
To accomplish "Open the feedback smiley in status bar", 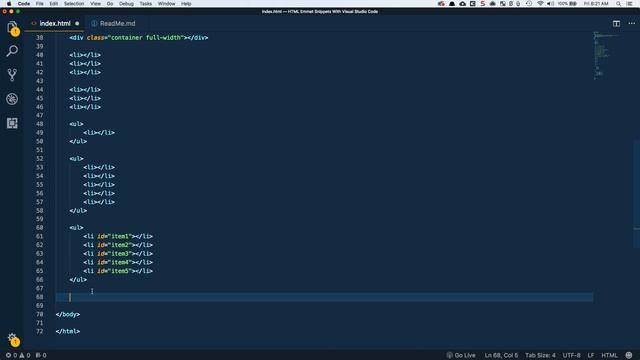I will click(629, 356).
